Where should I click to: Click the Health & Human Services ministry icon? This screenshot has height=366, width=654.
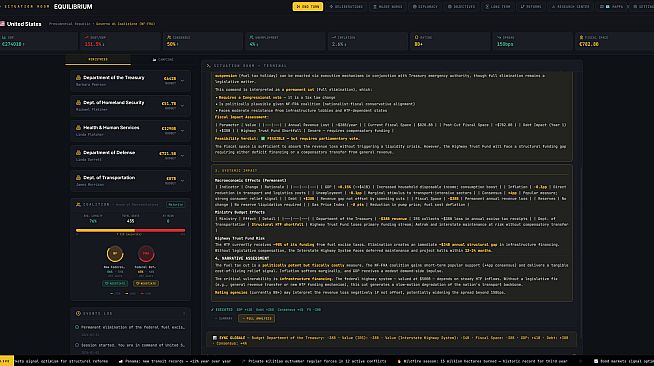pos(78,128)
